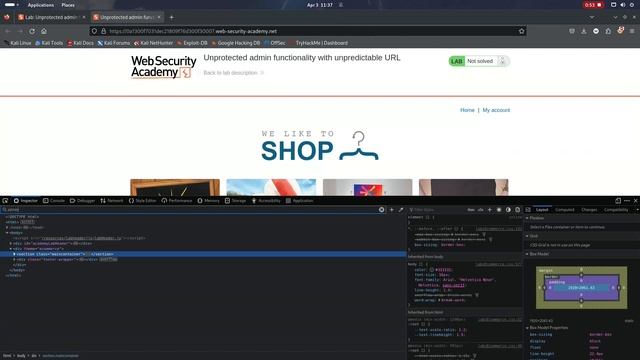Click the Filter Styles input field

(x=437, y=209)
